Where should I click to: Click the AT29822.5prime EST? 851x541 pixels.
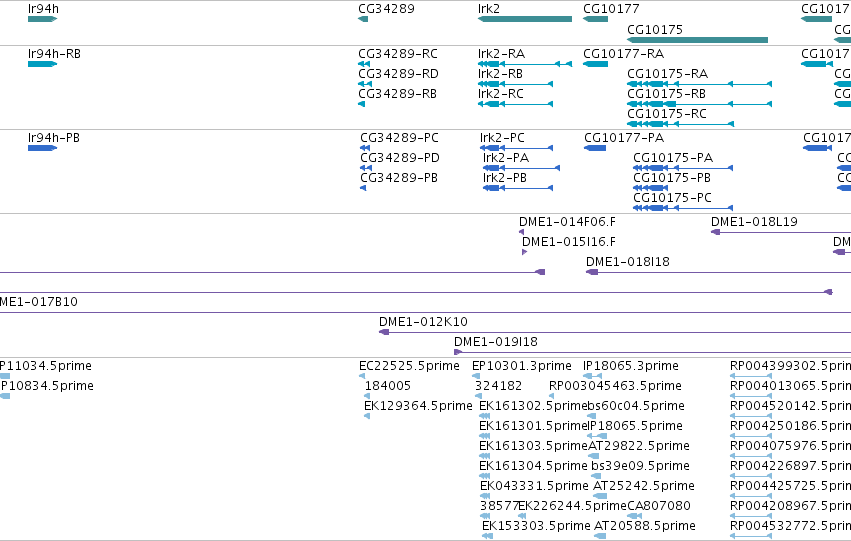595,456
